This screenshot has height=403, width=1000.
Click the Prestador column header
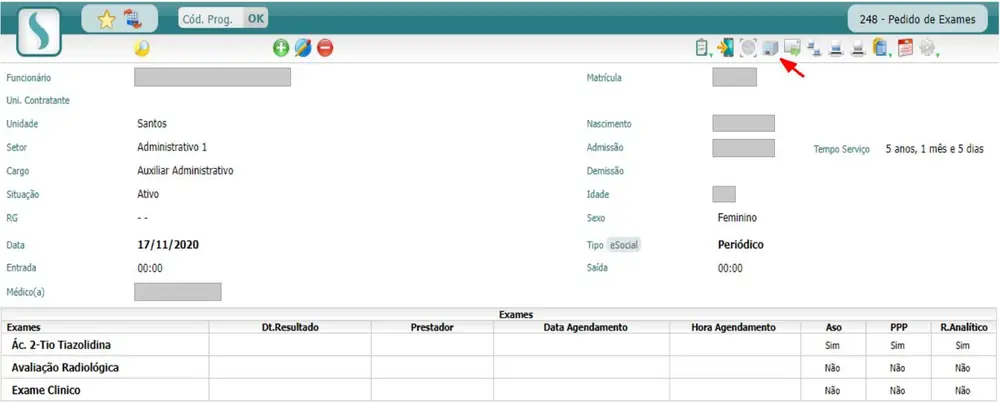click(x=432, y=327)
